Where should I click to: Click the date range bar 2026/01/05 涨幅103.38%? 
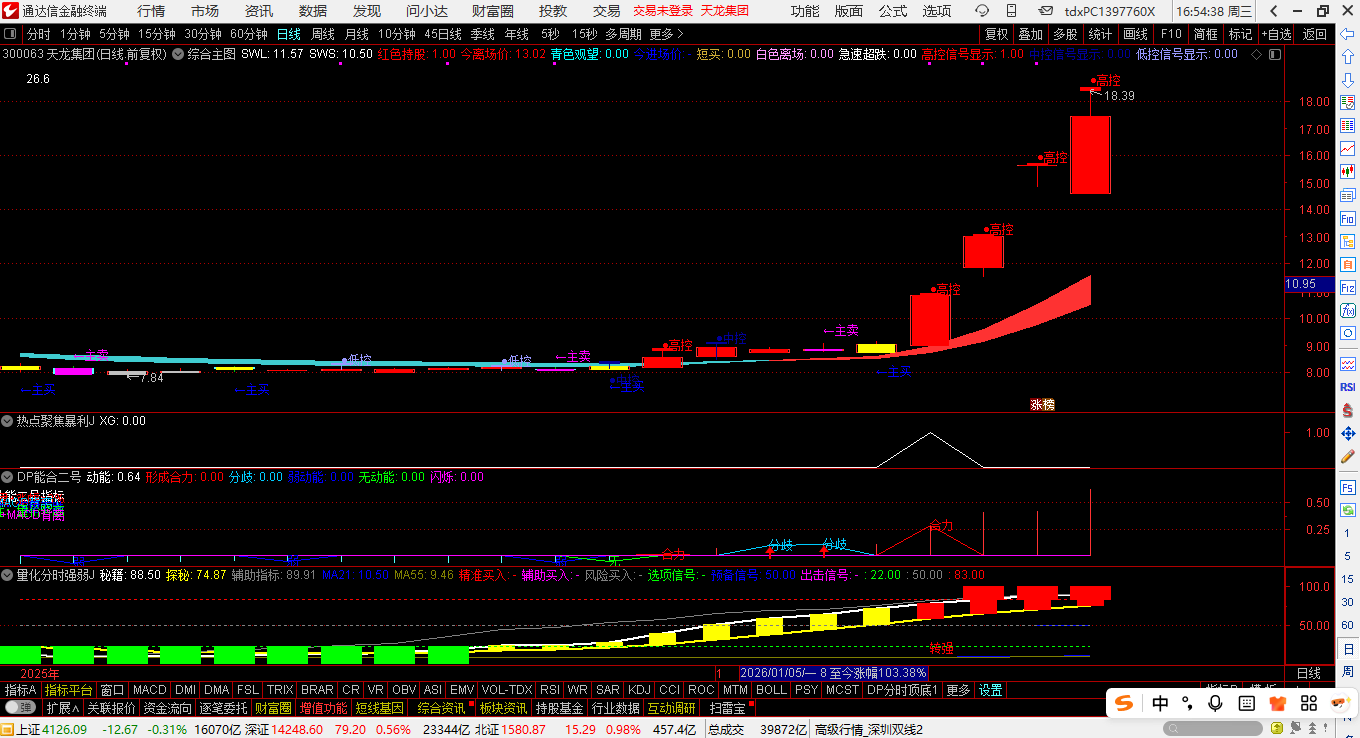(833, 673)
